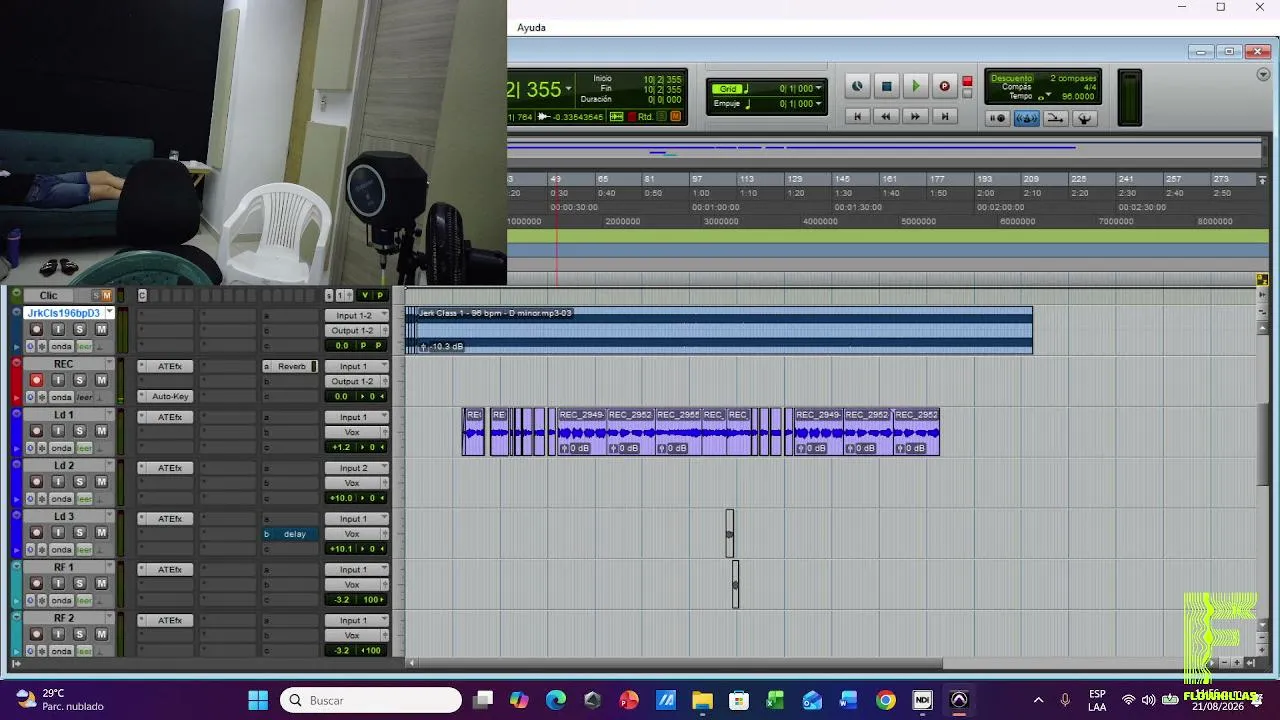Open File Explorer from taskbar

702,700
